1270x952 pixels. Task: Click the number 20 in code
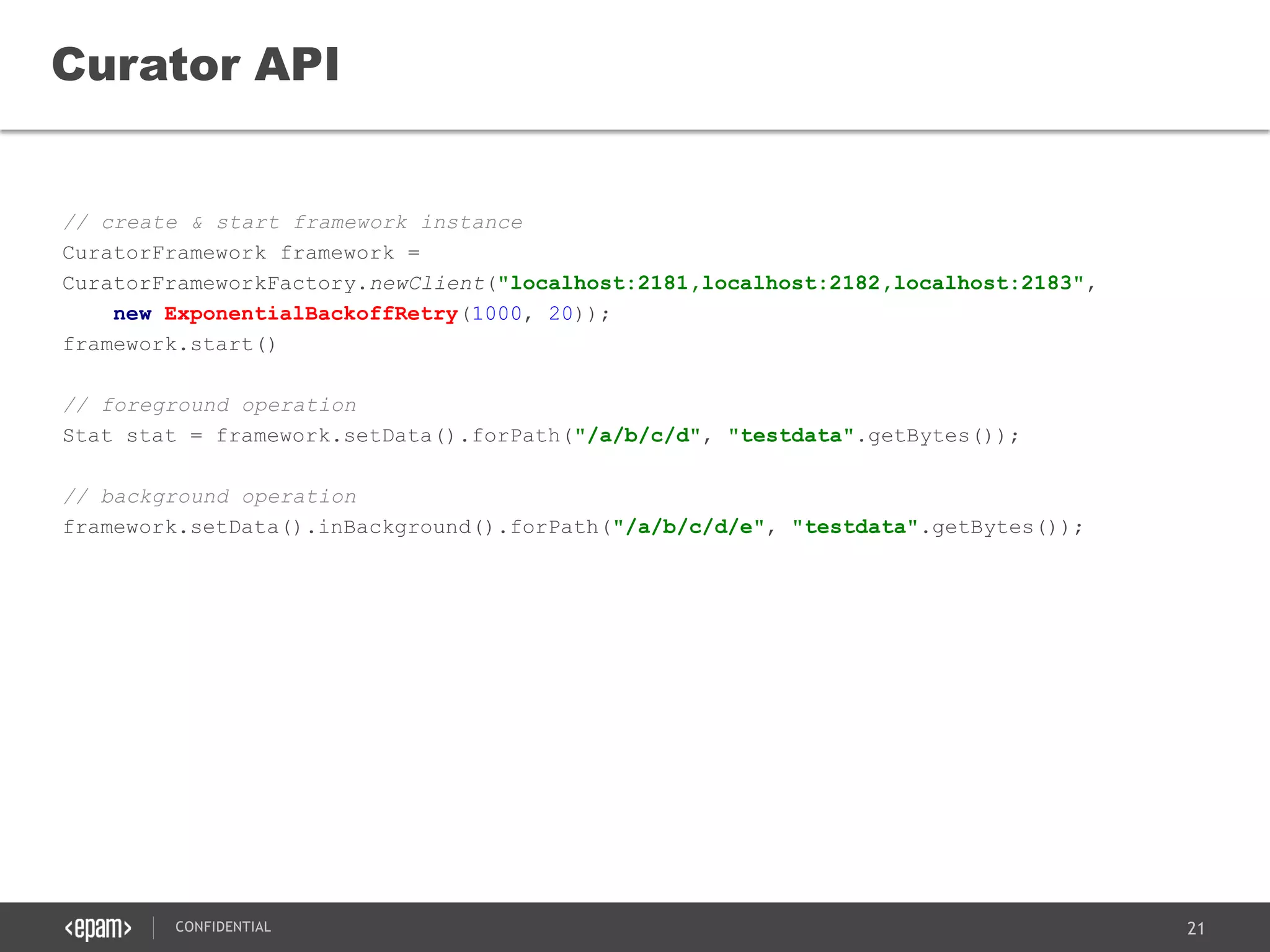pyautogui.click(x=561, y=314)
